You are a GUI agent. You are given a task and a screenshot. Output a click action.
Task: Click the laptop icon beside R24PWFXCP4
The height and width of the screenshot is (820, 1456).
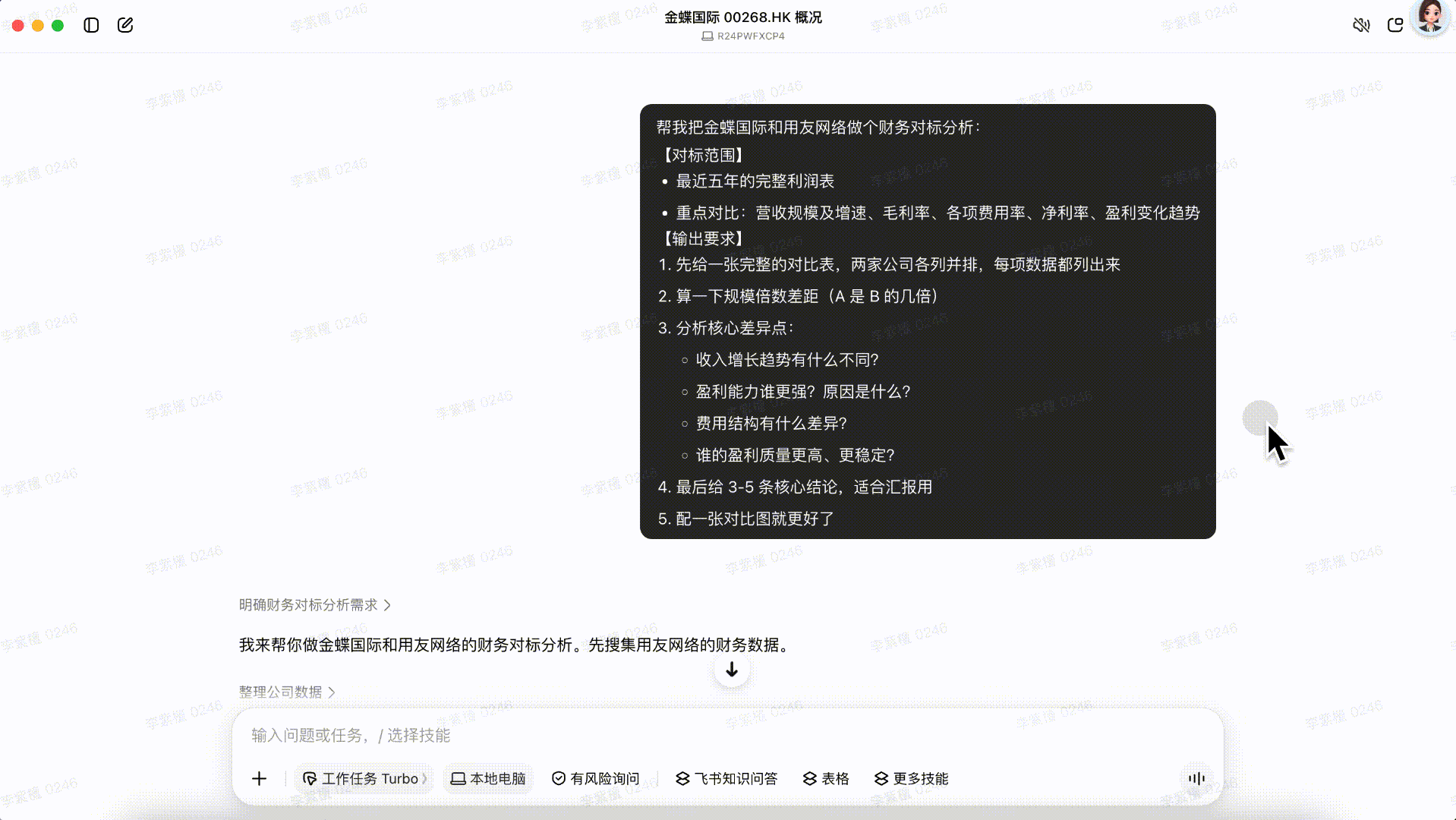tap(707, 36)
